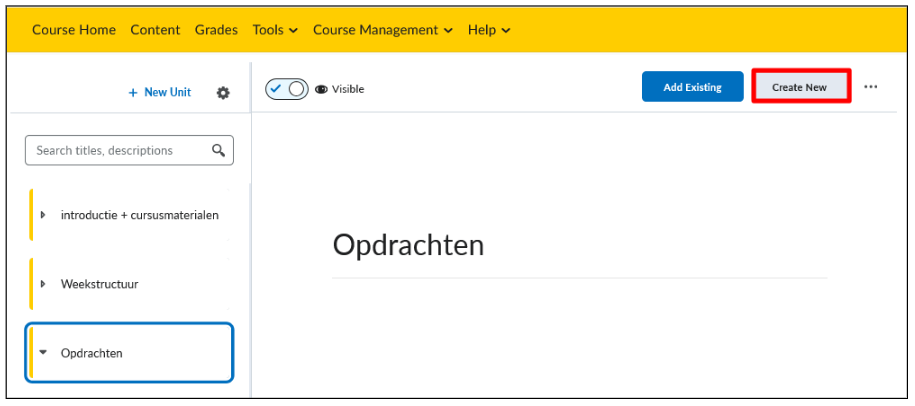
Task: Click the Add Existing button
Action: 693,87
